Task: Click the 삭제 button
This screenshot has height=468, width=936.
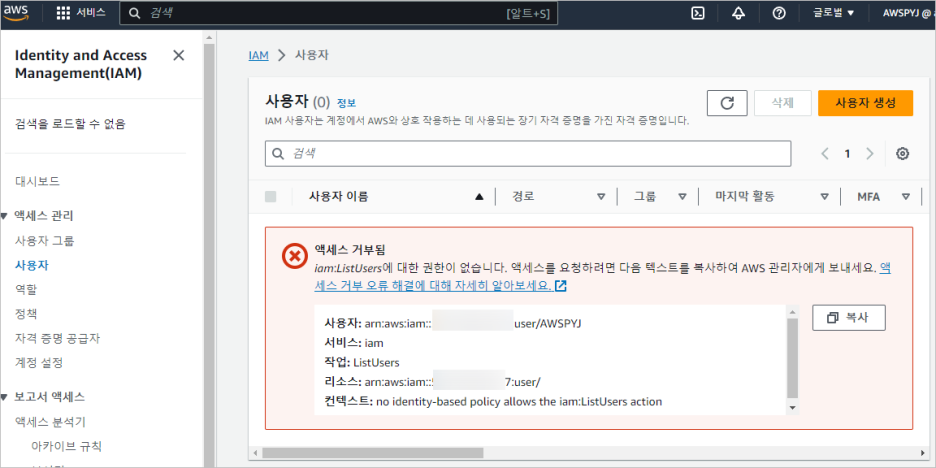Action: (783, 103)
